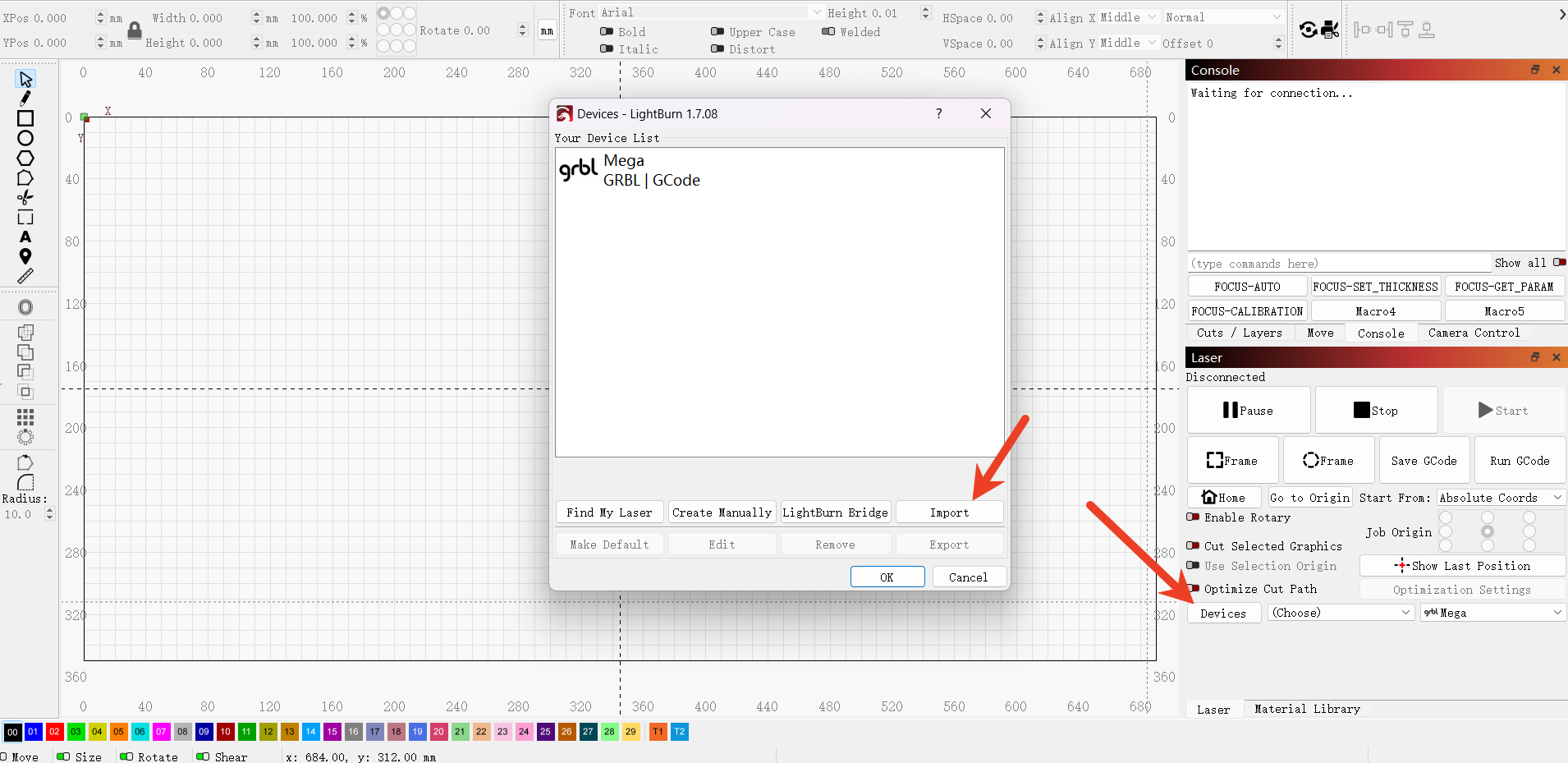Click the help question mark in Devices dialog
Image resolution: width=1568 pixels, height=763 pixels.
938,113
